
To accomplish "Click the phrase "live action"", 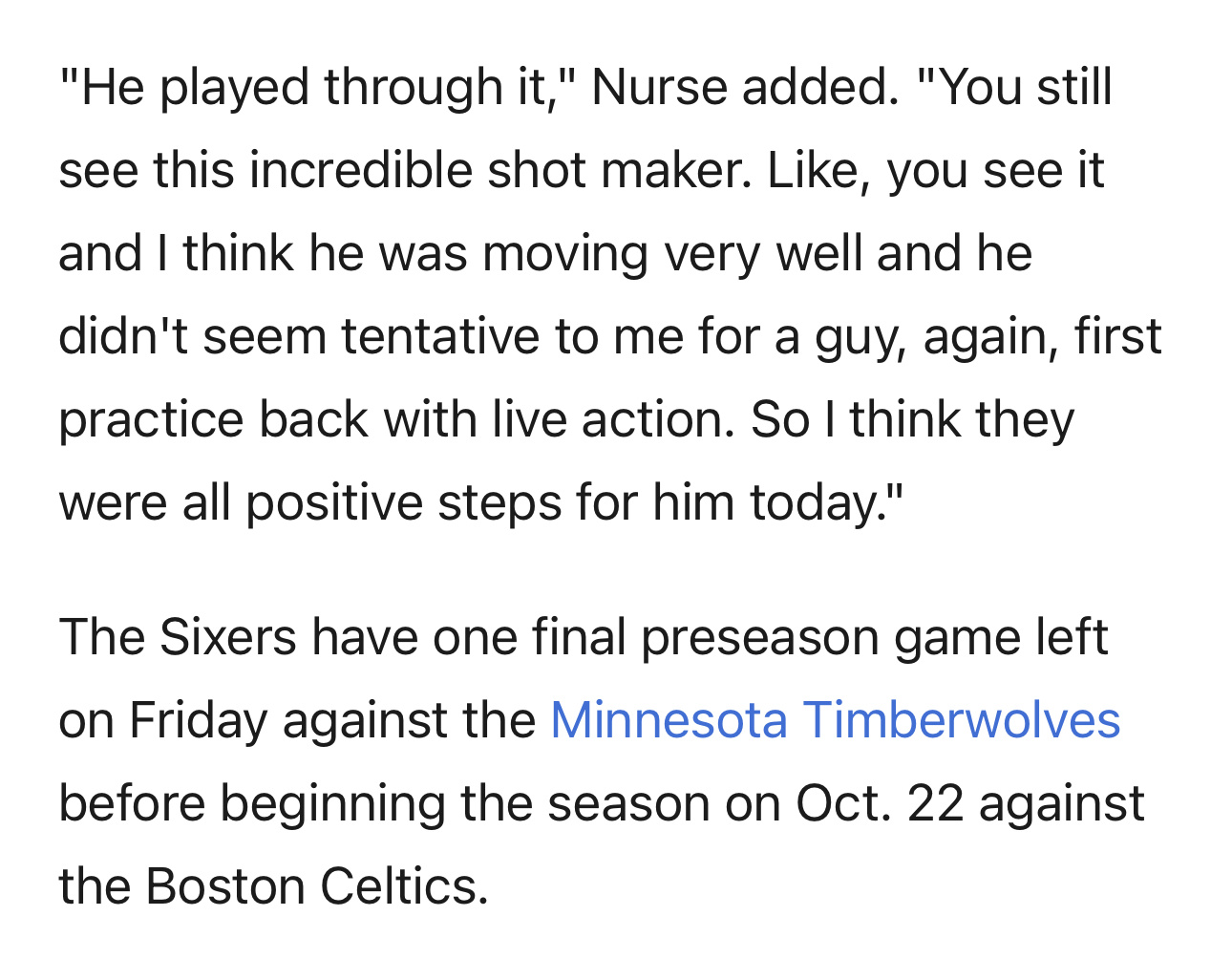I will [613, 419].
